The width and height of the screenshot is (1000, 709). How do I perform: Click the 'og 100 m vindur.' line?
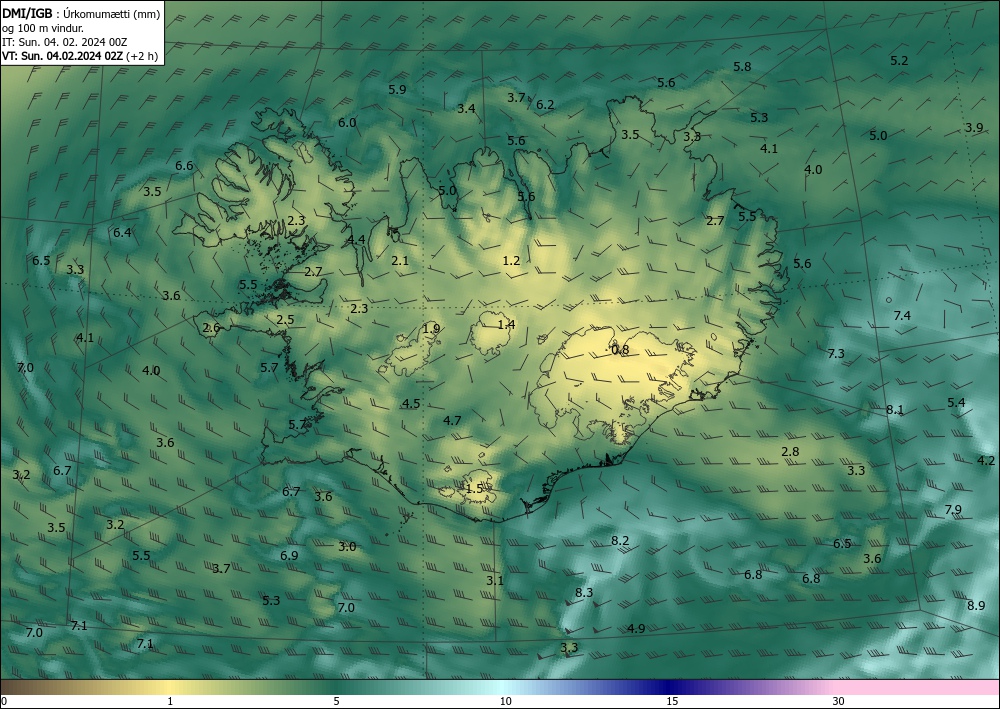coord(43,28)
